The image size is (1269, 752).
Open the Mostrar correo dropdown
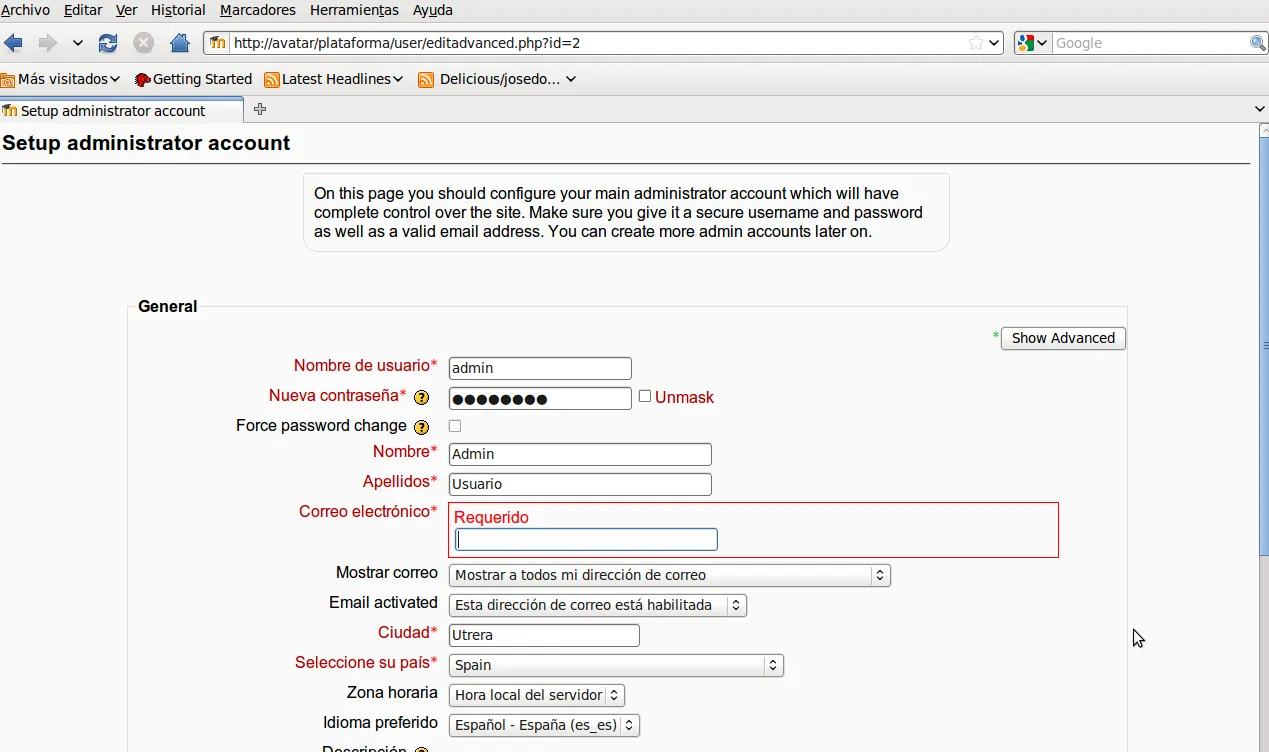(x=669, y=576)
